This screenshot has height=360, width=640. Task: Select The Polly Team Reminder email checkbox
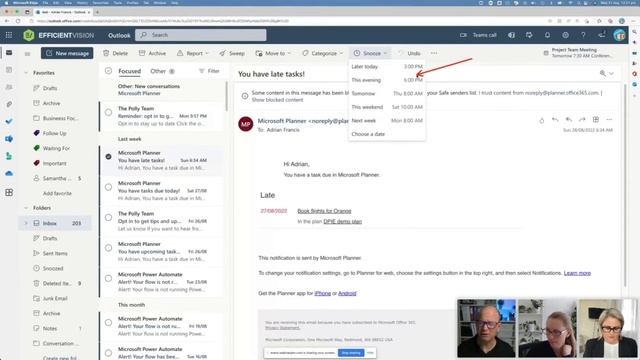(x=108, y=112)
